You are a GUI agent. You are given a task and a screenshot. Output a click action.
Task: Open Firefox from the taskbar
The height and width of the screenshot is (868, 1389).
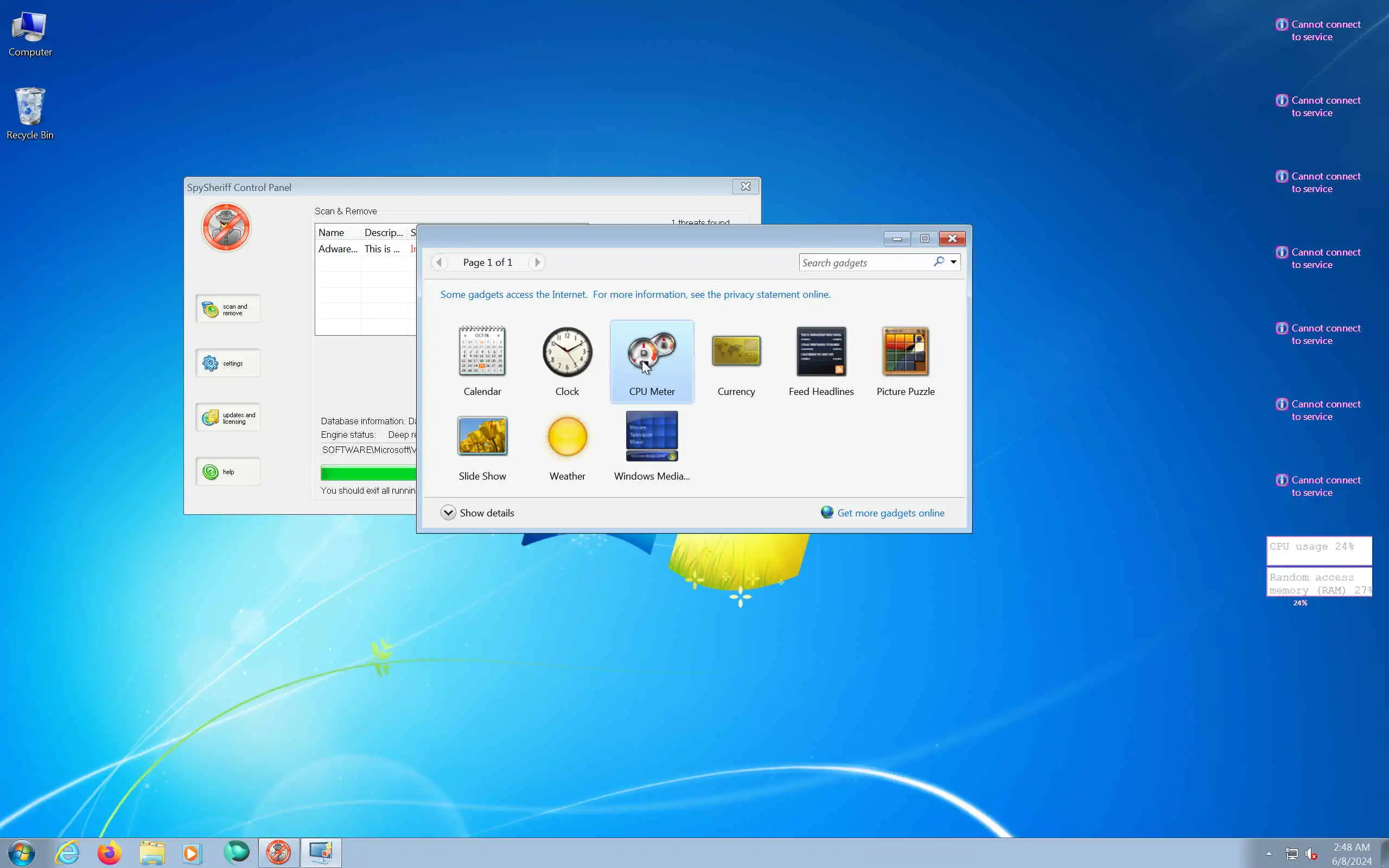pyautogui.click(x=109, y=853)
